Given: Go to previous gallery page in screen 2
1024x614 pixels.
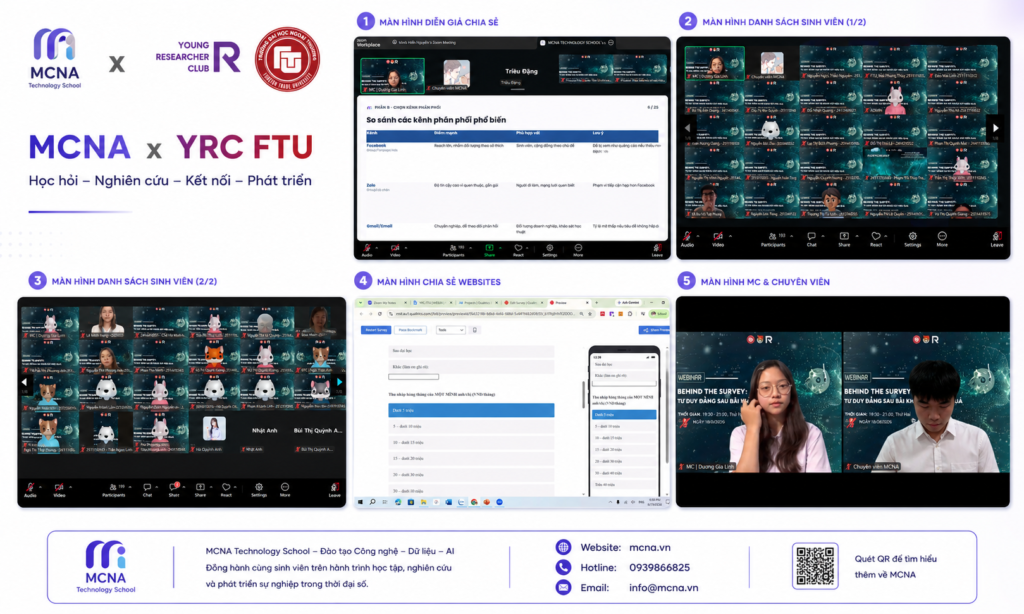Looking at the screenshot, I should (x=687, y=128).
